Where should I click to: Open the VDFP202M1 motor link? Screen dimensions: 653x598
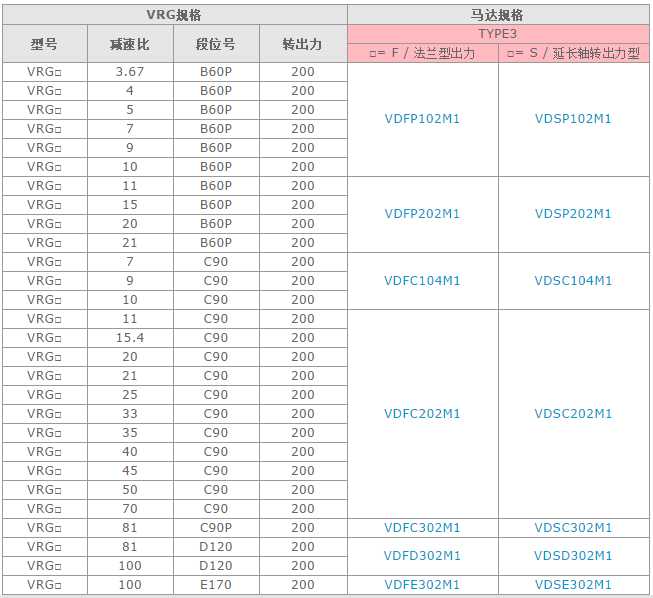(x=422, y=214)
